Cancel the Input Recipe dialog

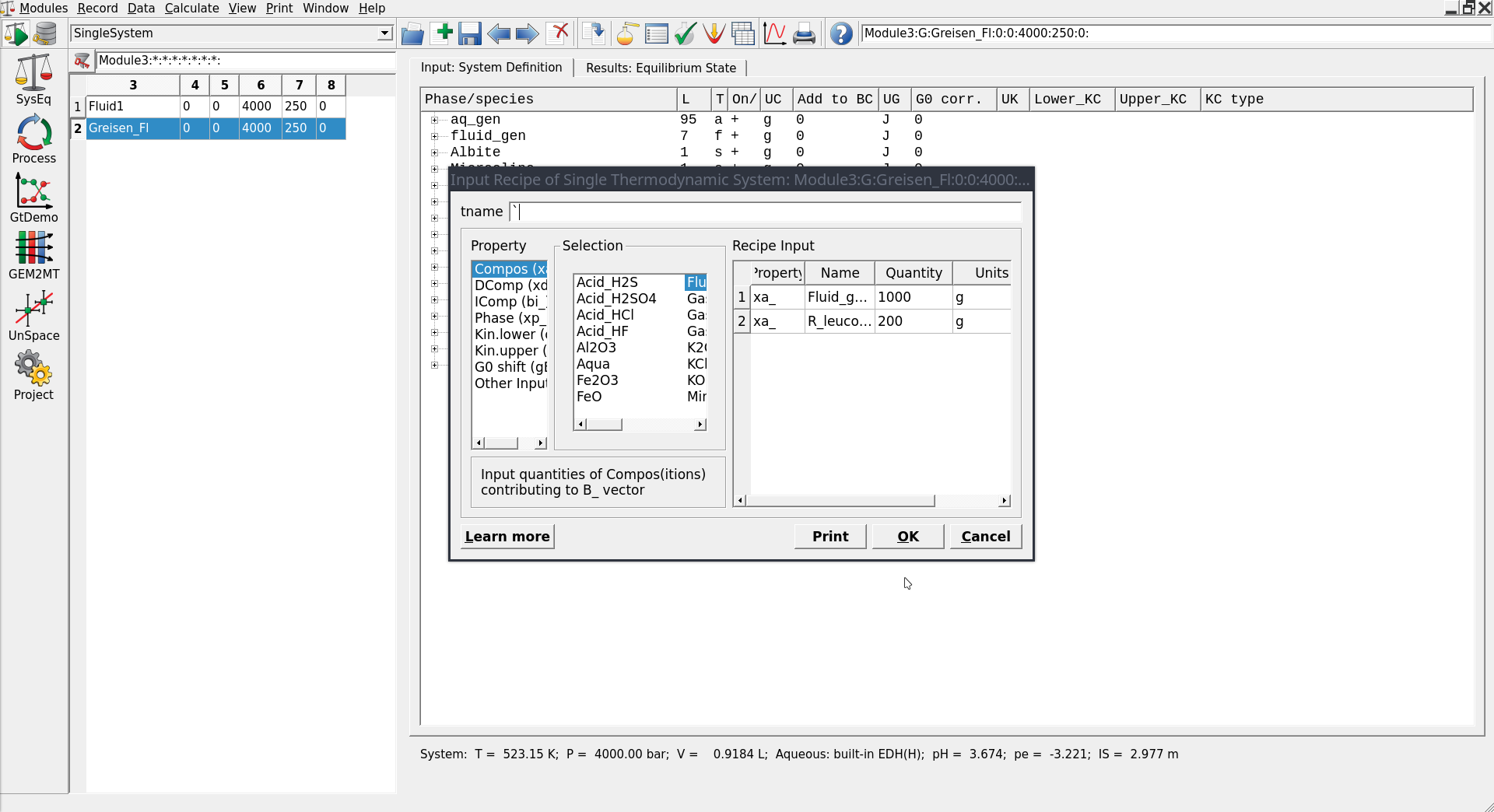[x=986, y=537]
